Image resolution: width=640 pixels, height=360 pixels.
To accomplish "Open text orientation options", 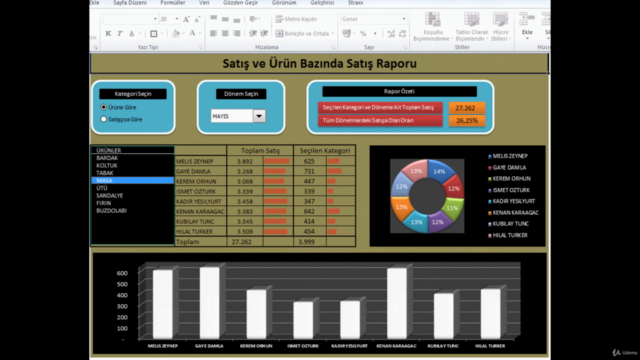I will [x=254, y=19].
